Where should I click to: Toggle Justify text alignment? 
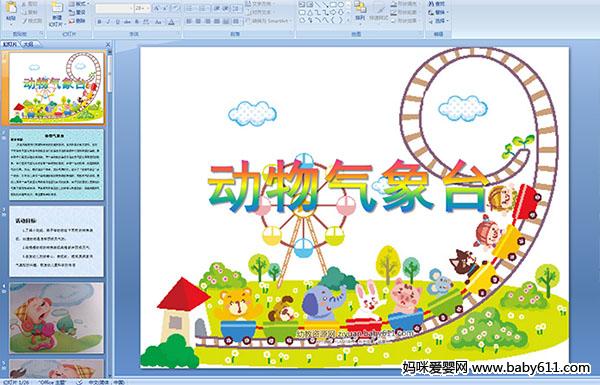217,21
